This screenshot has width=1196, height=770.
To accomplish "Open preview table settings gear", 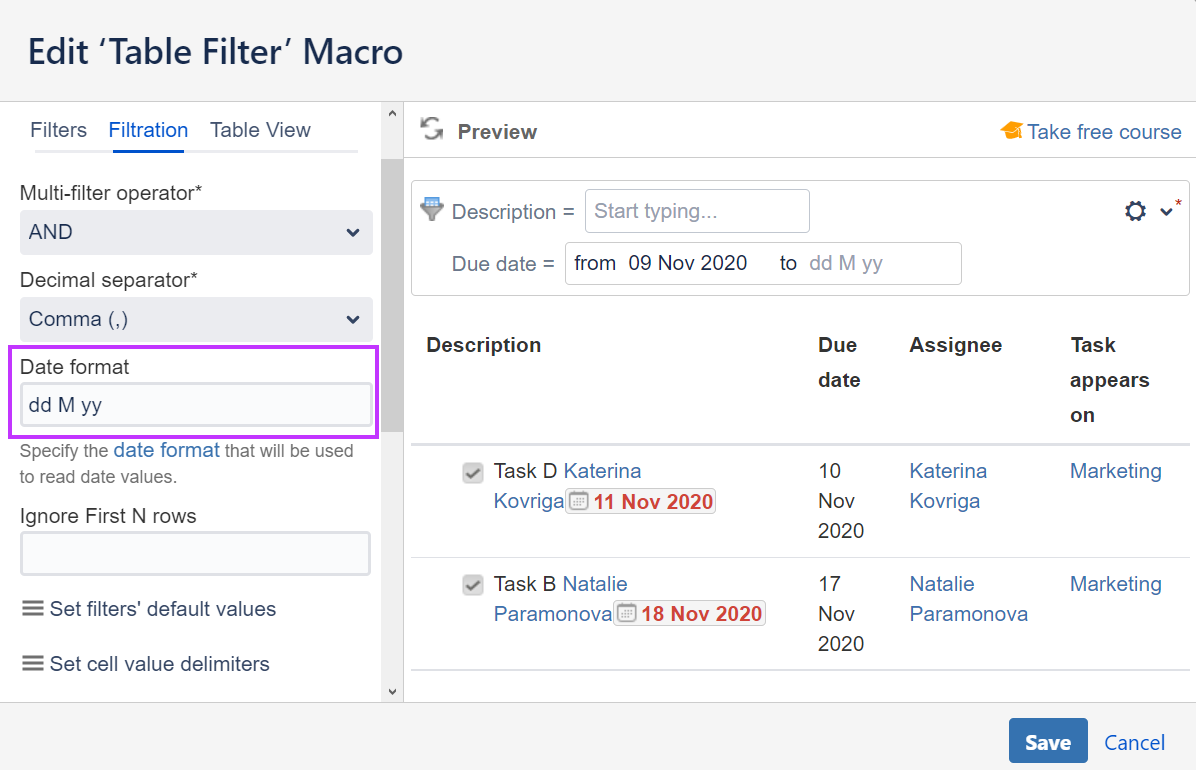I will 1135,211.
